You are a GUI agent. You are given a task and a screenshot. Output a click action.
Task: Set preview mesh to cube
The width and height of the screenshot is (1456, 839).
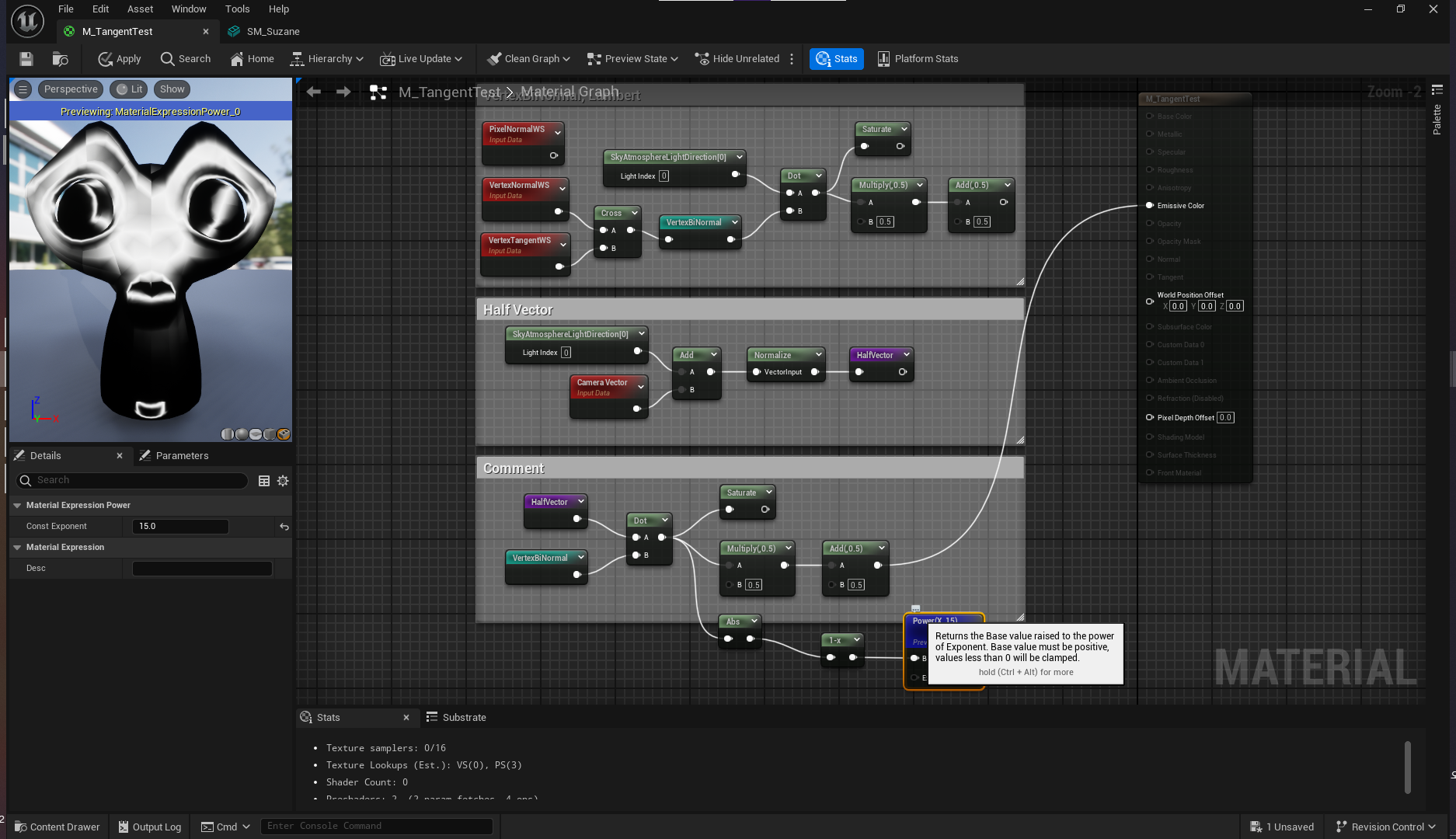tap(270, 434)
